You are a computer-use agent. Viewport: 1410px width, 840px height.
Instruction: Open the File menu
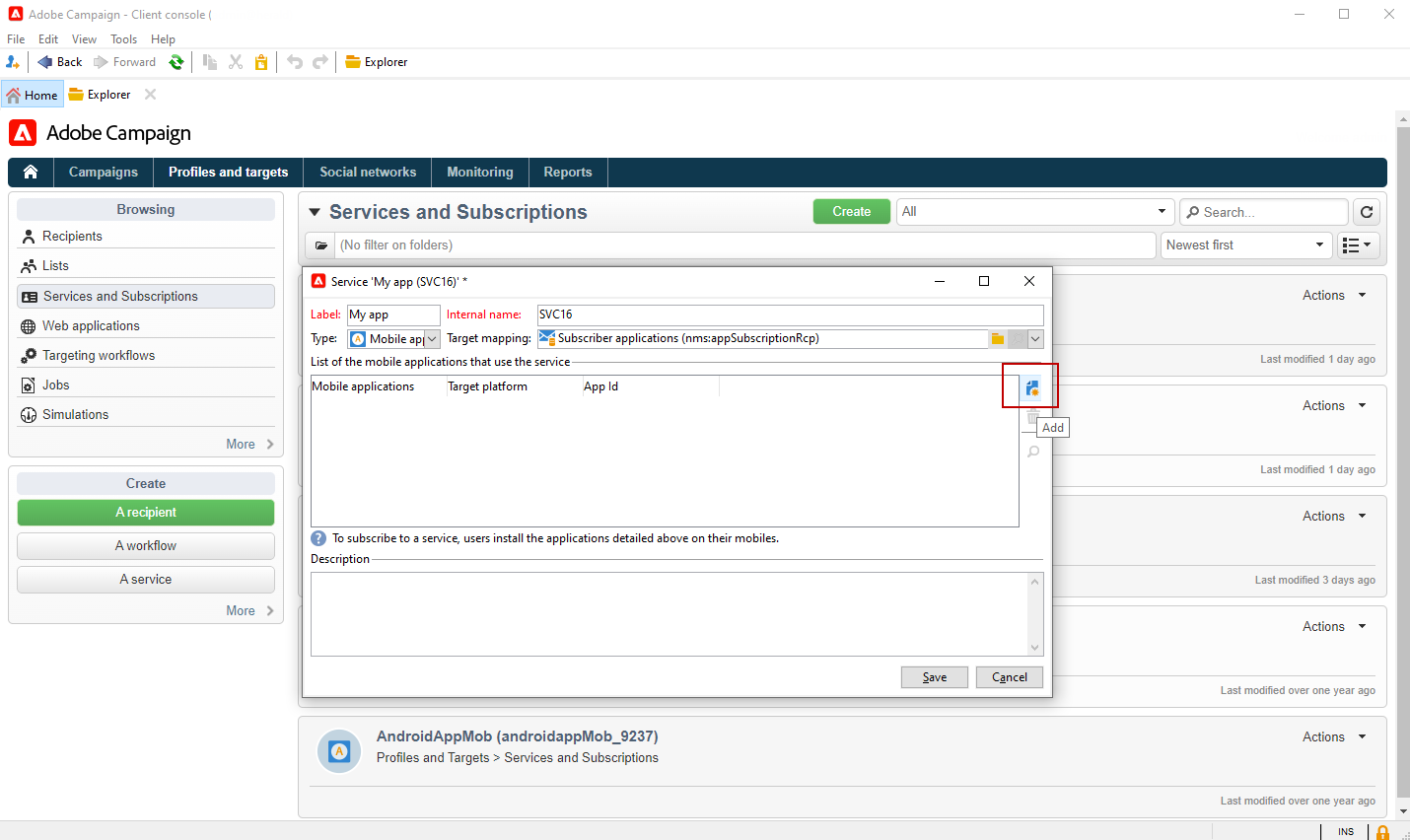(x=16, y=39)
